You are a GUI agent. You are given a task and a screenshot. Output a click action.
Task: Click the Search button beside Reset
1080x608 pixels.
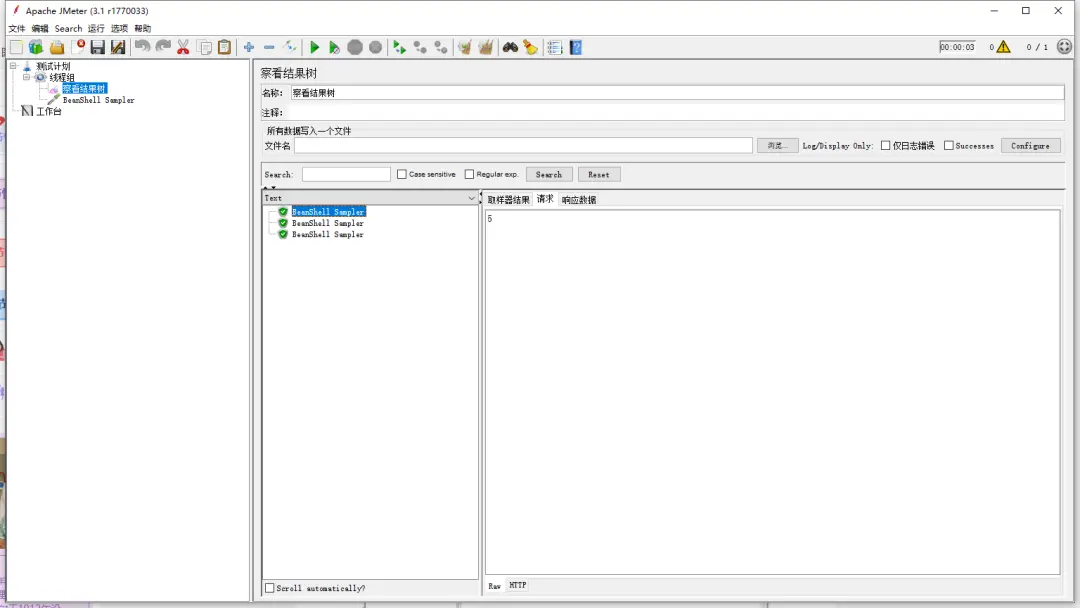click(x=549, y=175)
